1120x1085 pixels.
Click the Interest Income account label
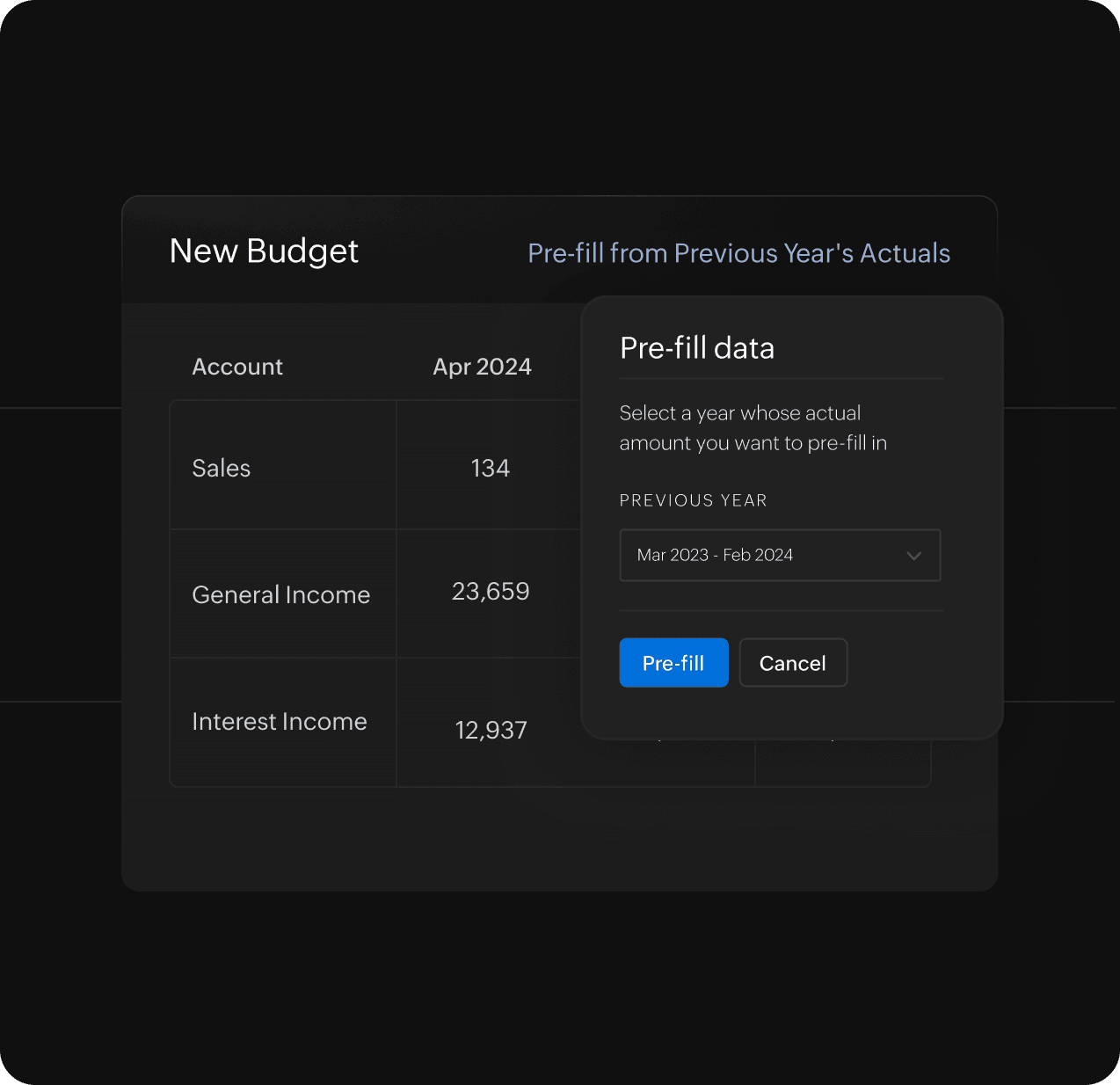point(280,722)
